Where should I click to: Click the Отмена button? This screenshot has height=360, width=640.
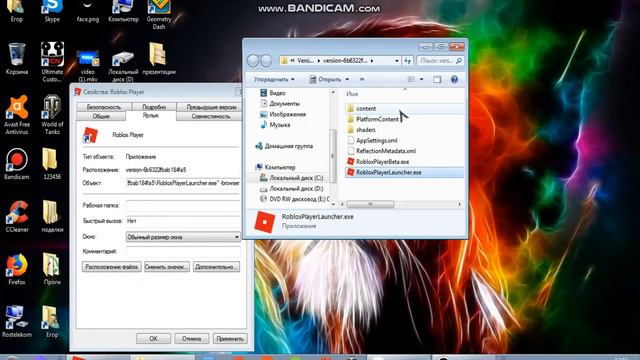(x=191, y=339)
